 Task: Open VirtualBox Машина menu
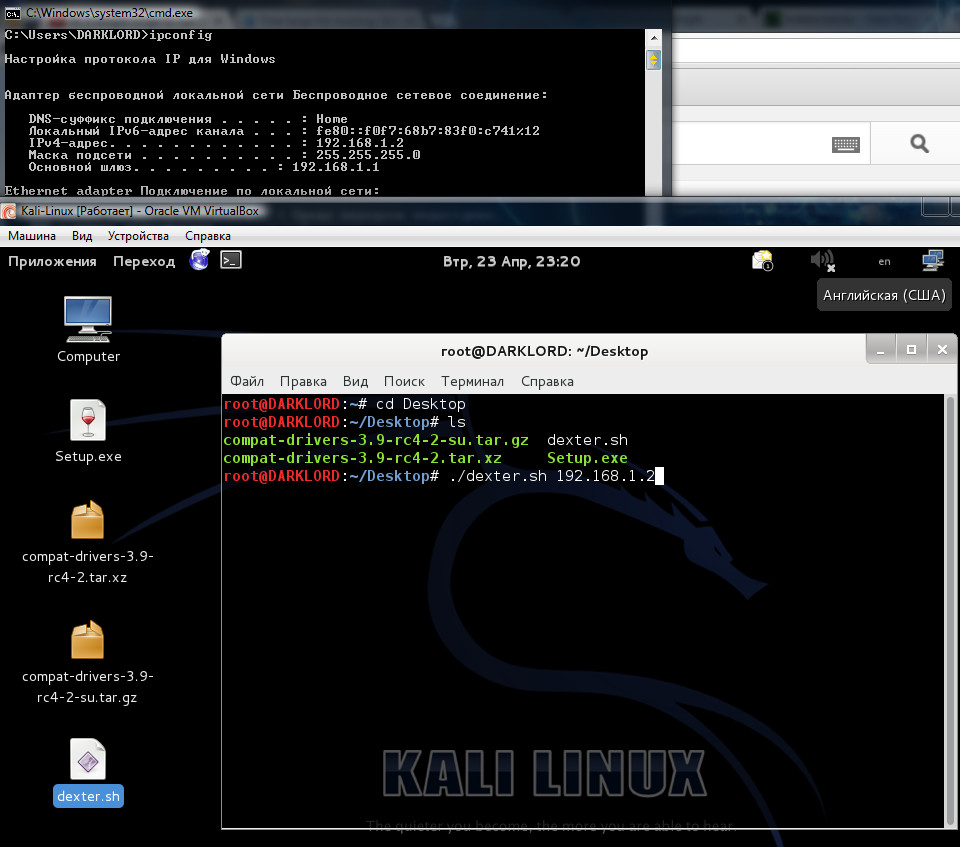point(32,236)
